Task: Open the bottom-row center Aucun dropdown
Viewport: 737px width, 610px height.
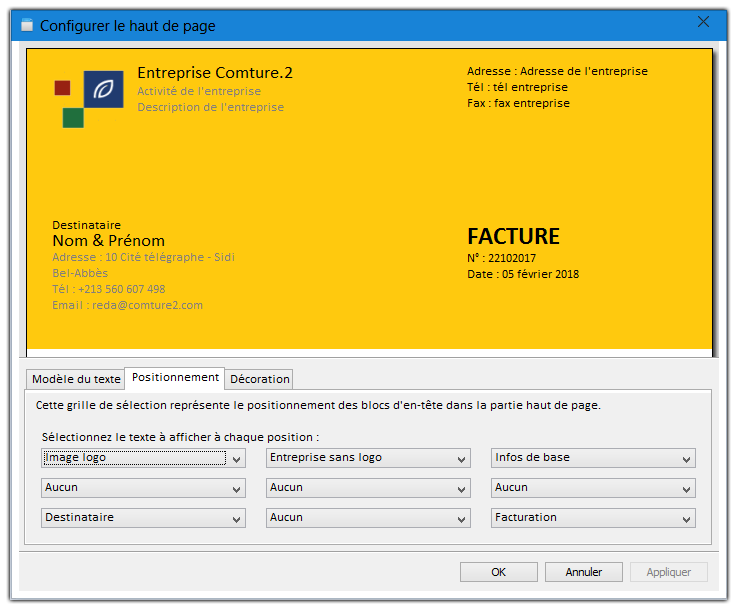Action: [368, 518]
